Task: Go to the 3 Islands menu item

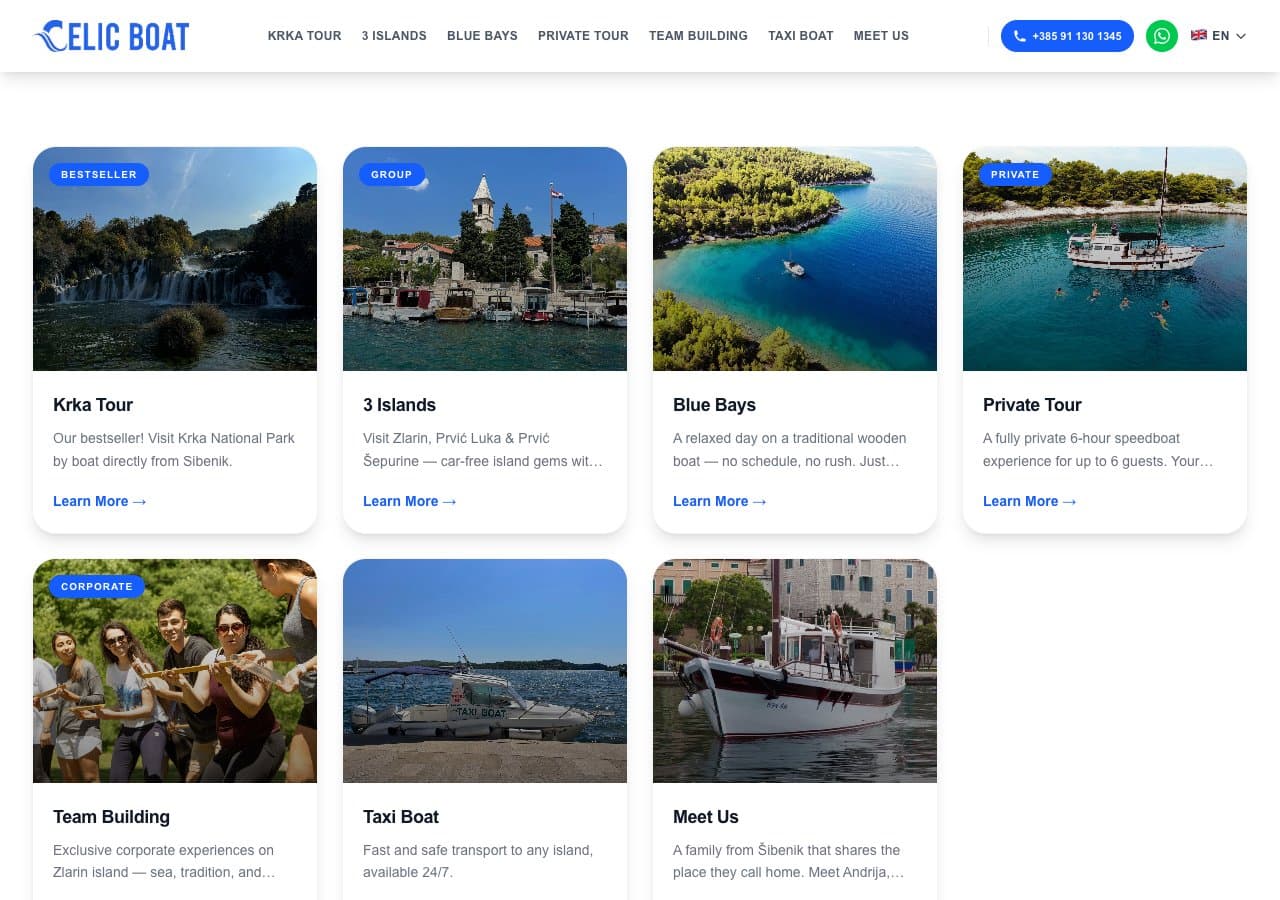Action: click(394, 36)
